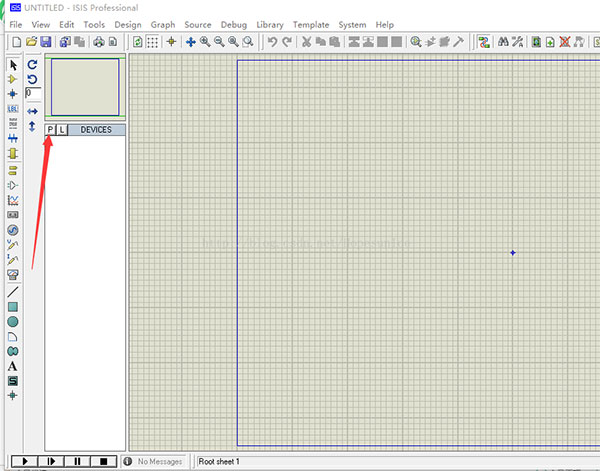
Task: Pause the running simulation
Action: point(77,461)
